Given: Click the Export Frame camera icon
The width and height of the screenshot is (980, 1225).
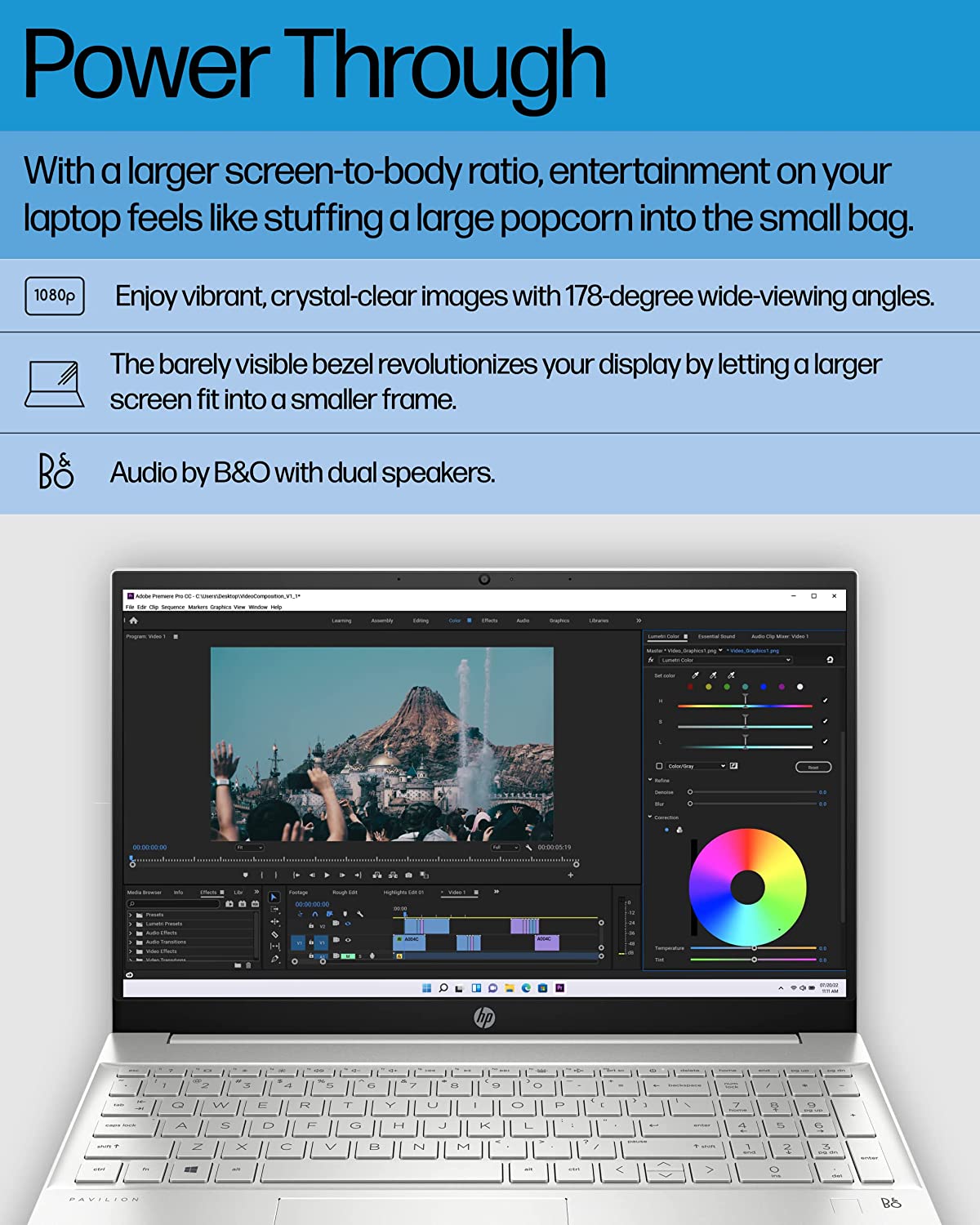Looking at the screenshot, I should pyautogui.click(x=408, y=875).
